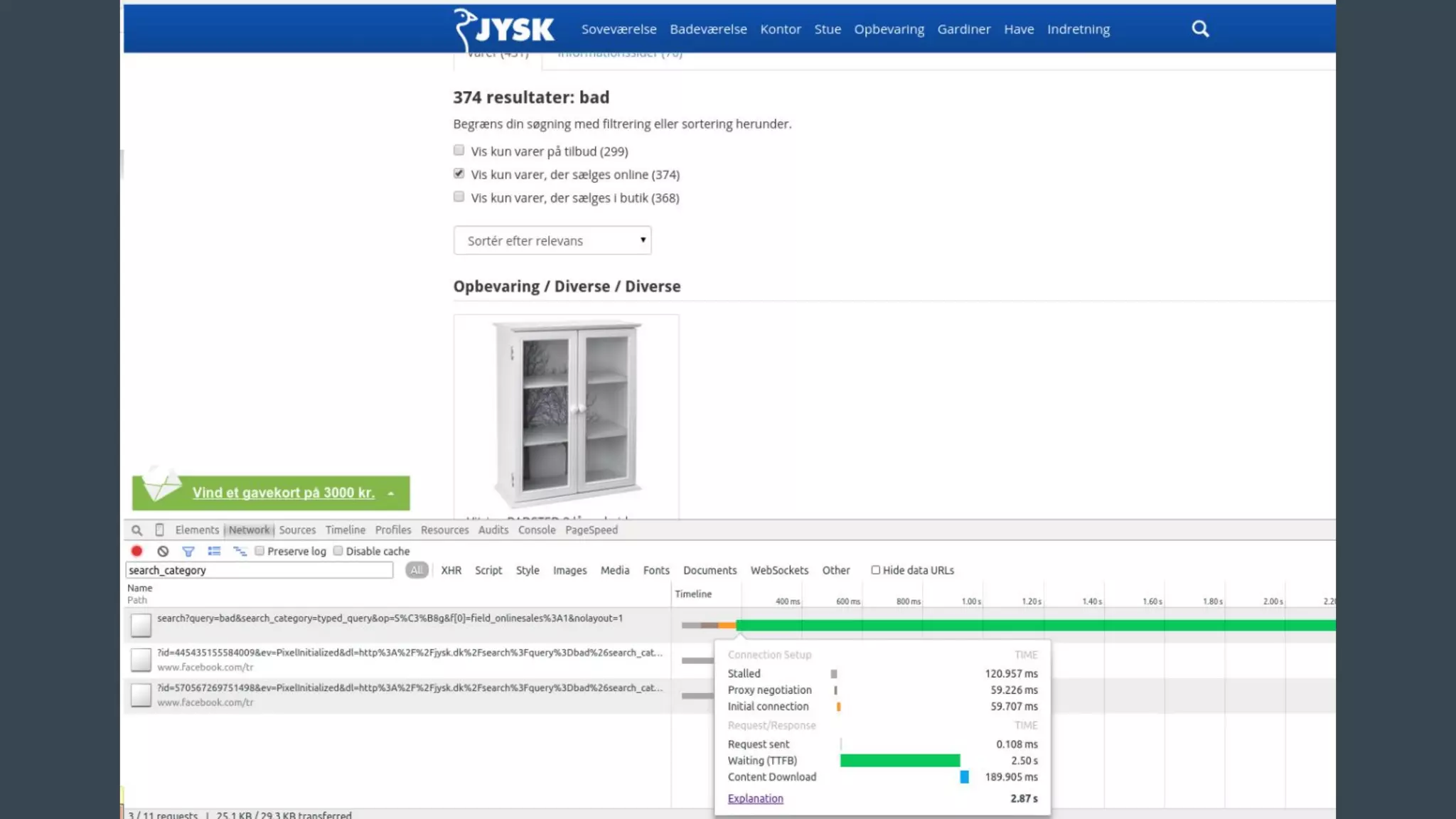Clear the network log with the clear icon

[x=163, y=551]
